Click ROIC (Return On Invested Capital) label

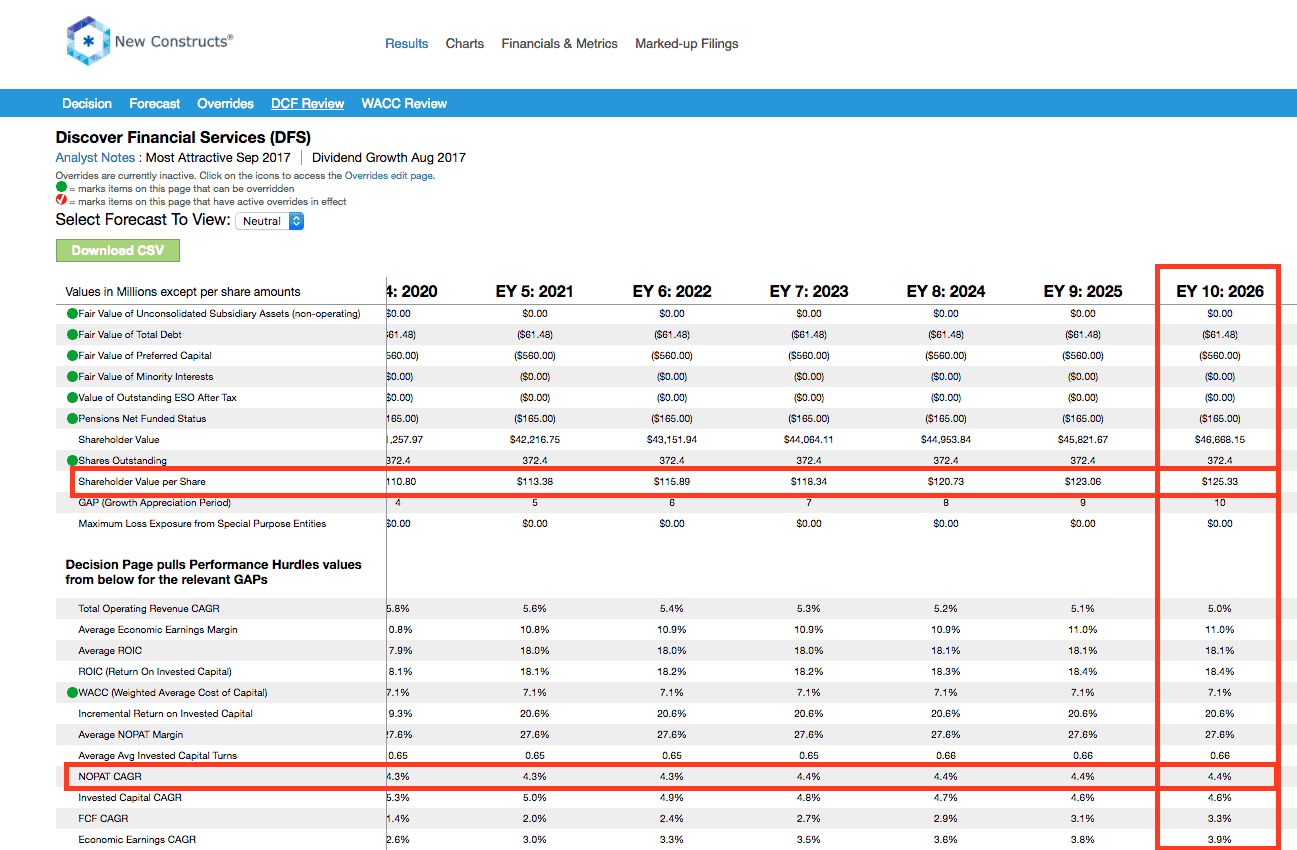[155, 671]
